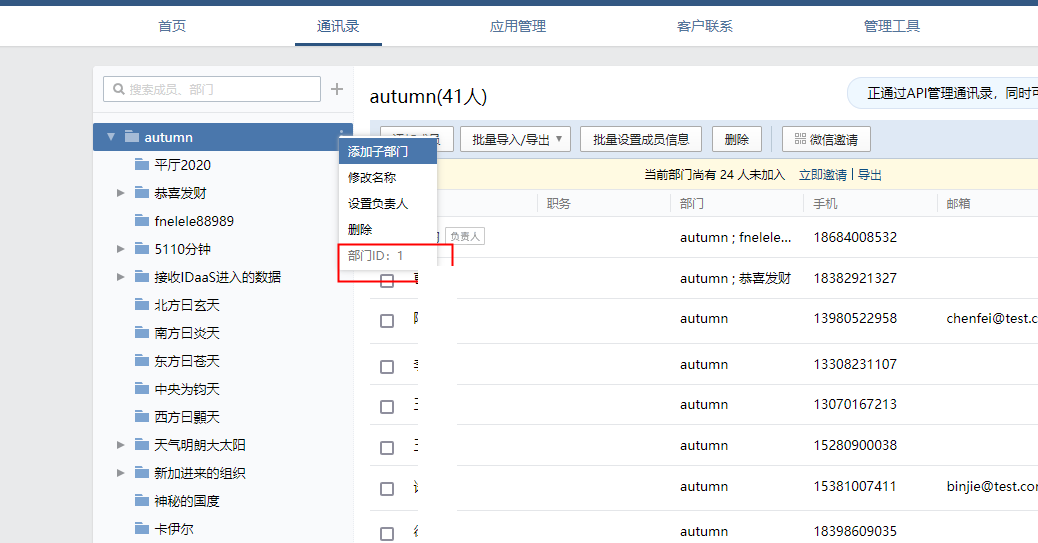Image resolution: width=1038 pixels, height=543 pixels.
Task: Expand the 恭喜发财 department node
Action: (121, 193)
